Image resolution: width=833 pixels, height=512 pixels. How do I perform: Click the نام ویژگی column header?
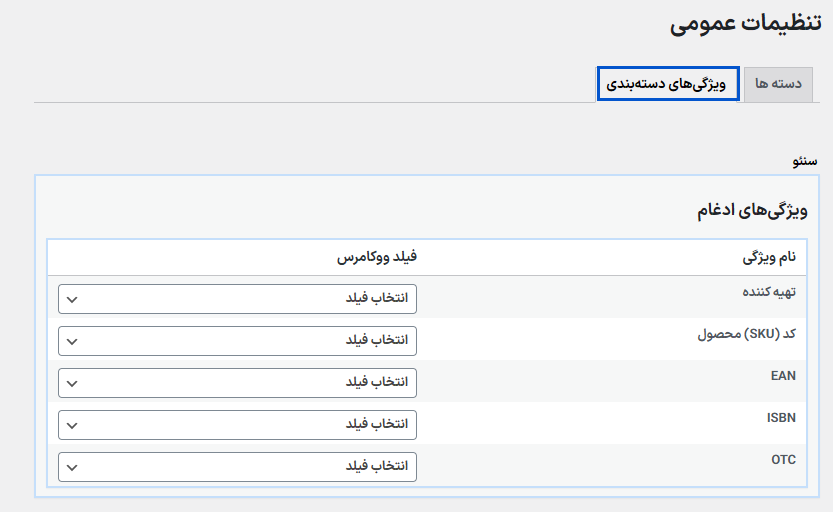[769, 257]
